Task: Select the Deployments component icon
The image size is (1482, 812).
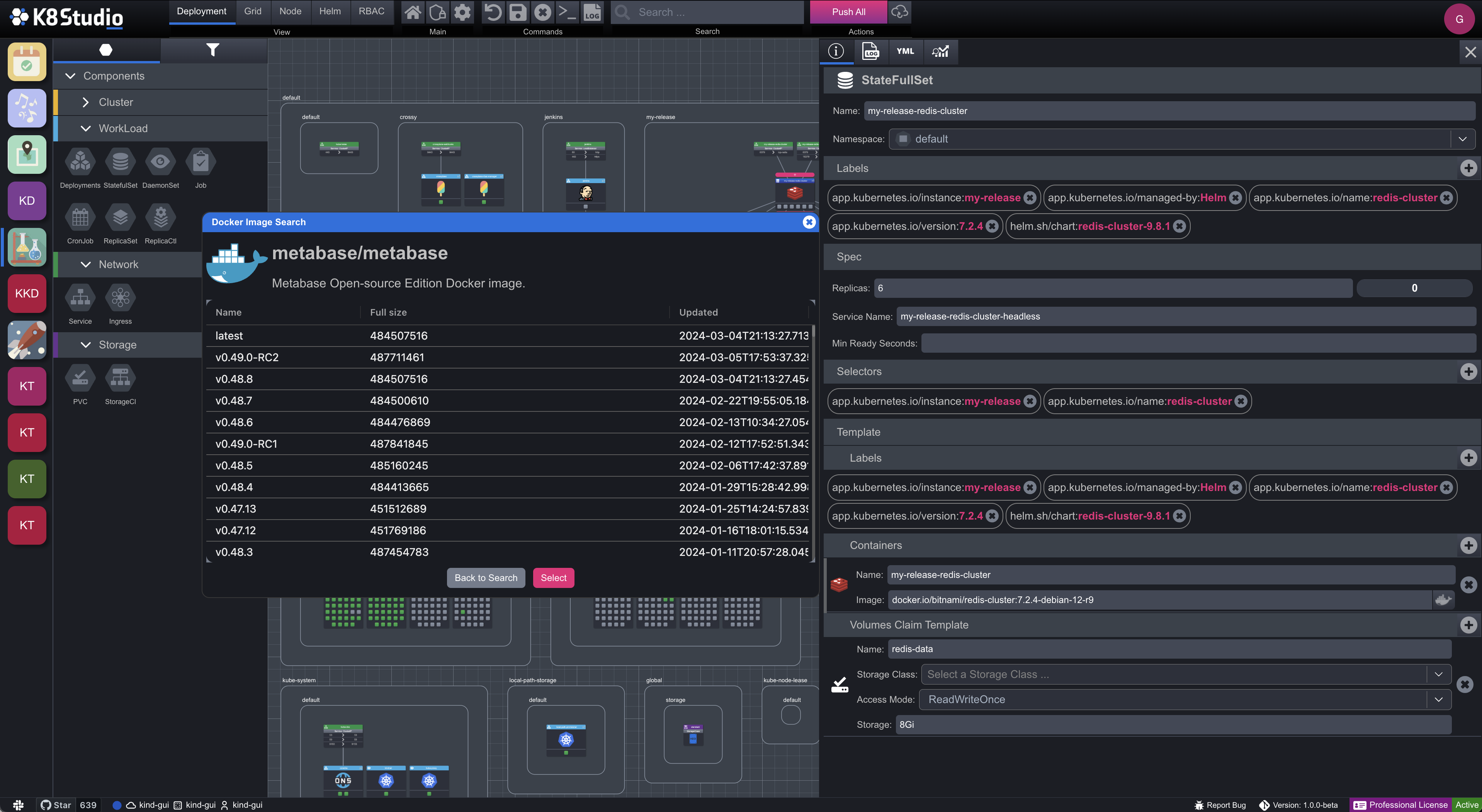Action: (80, 161)
